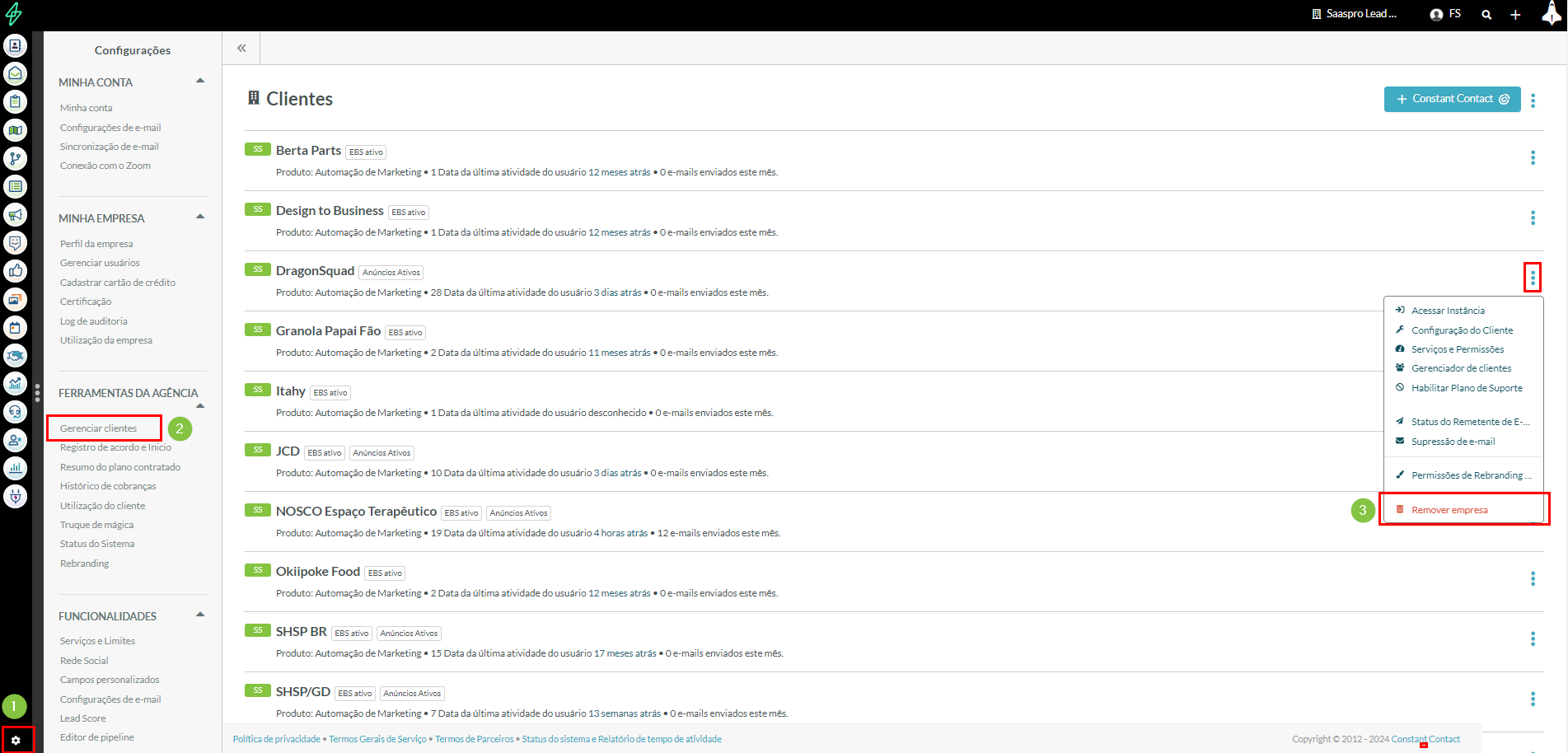Open Lead Score in sidebar

(x=82, y=718)
